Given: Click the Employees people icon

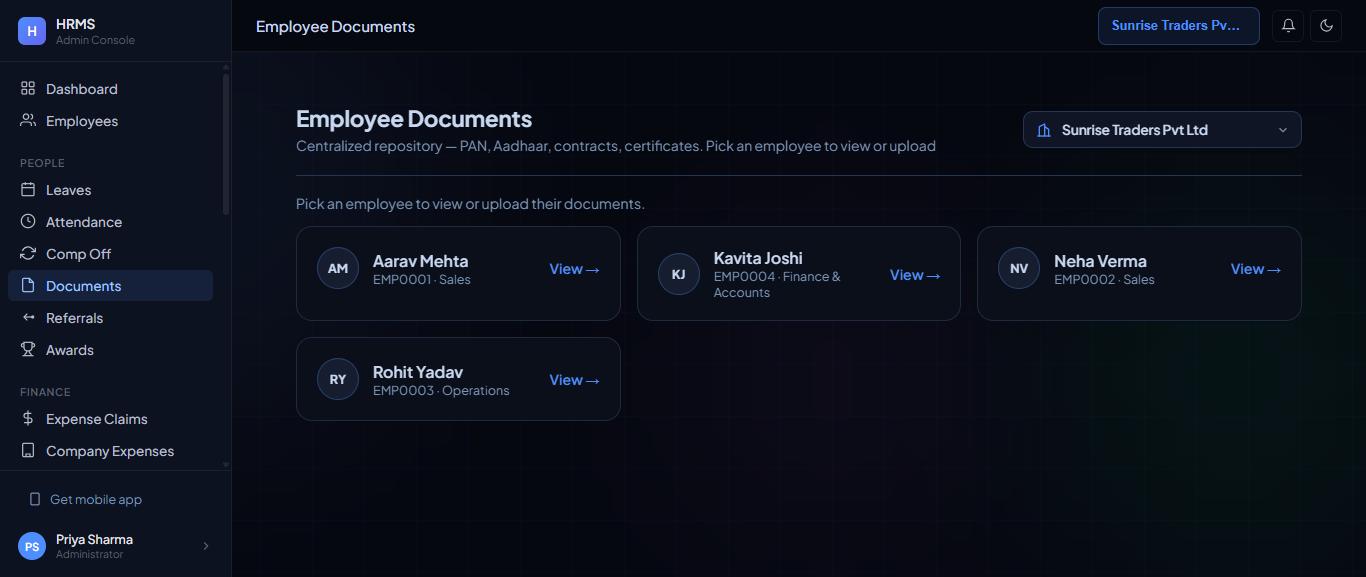Looking at the screenshot, I should 28,121.
